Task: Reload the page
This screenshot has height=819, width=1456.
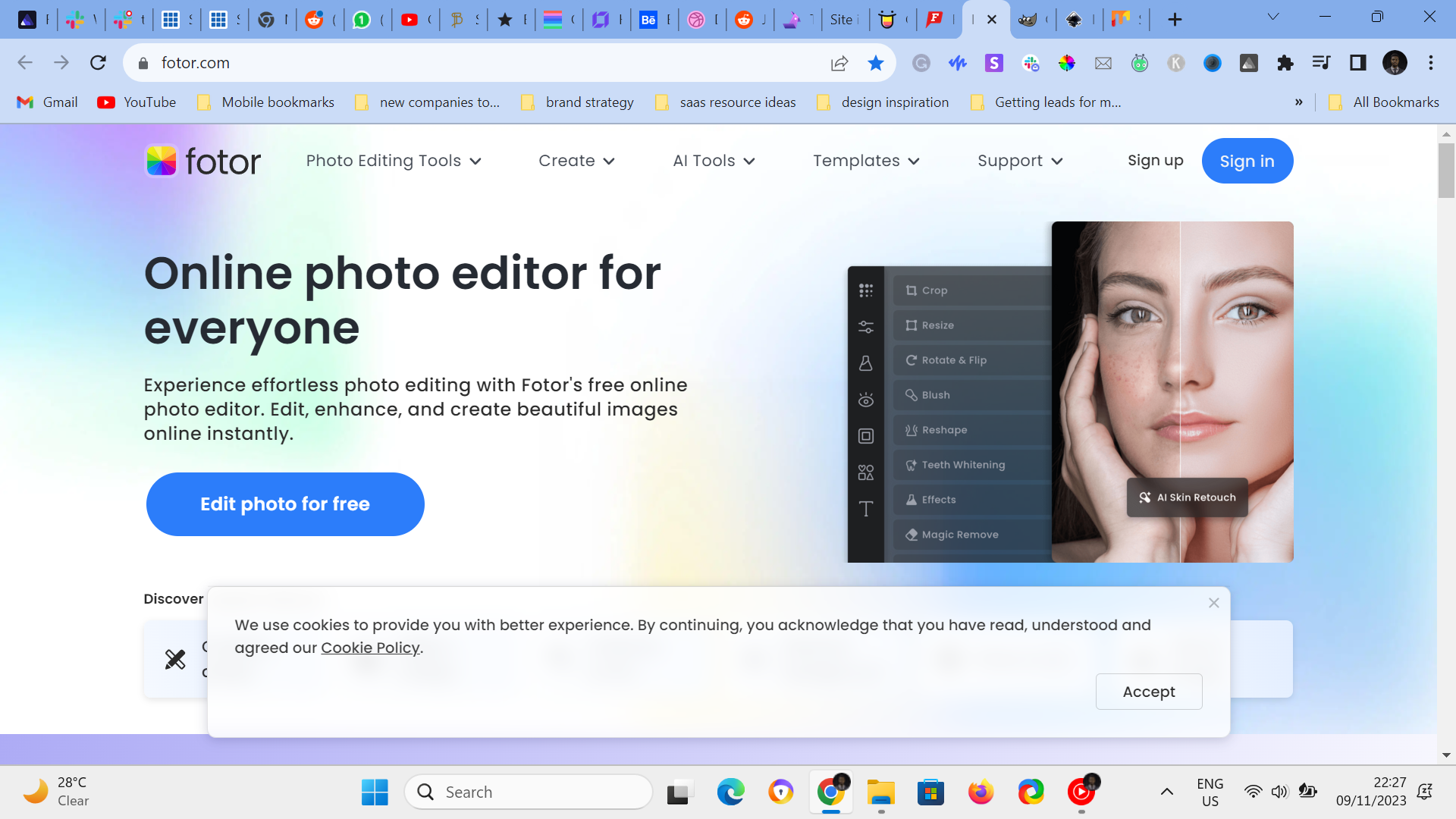Action: click(98, 63)
